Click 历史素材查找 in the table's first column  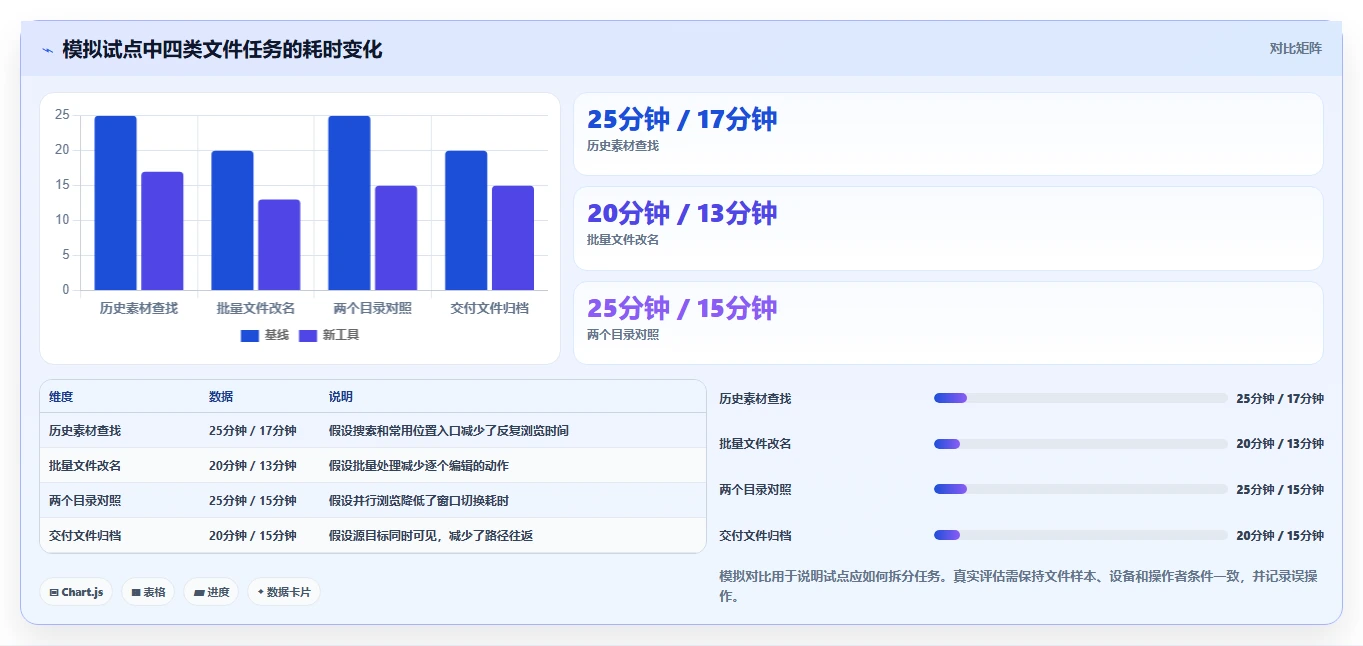point(85,431)
